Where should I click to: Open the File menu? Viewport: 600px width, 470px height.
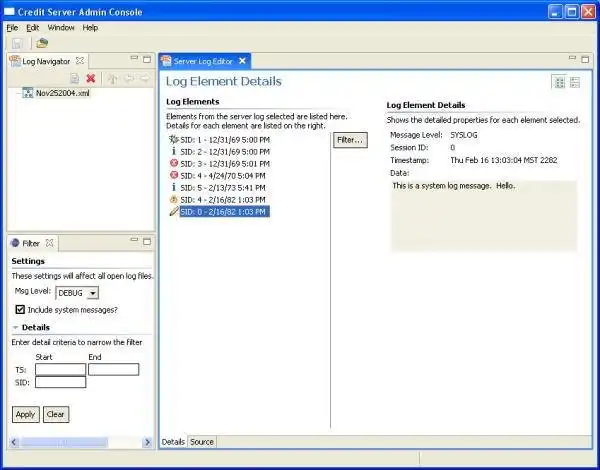pos(12,28)
